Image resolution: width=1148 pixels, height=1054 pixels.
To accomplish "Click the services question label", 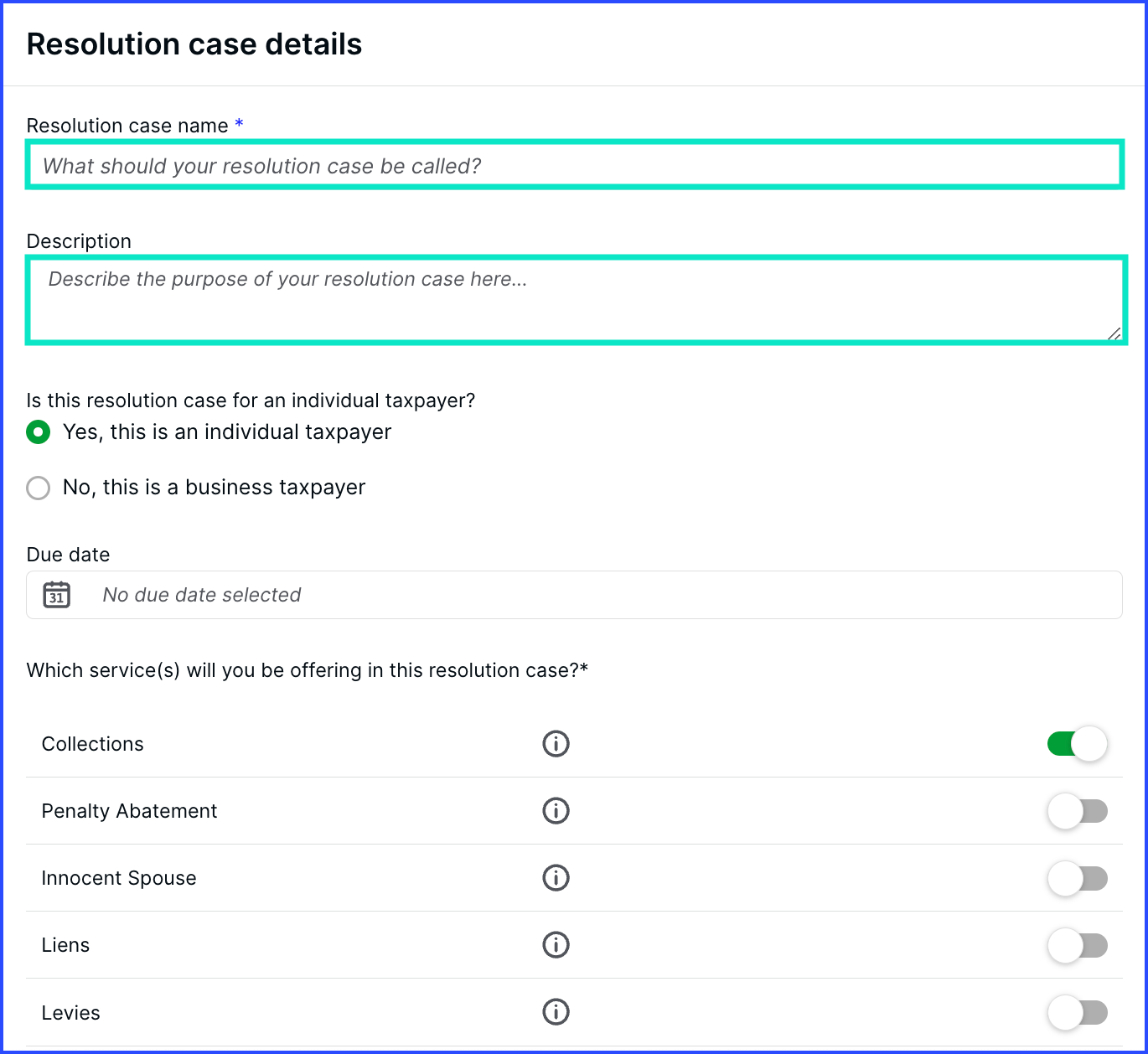I will tap(308, 670).
